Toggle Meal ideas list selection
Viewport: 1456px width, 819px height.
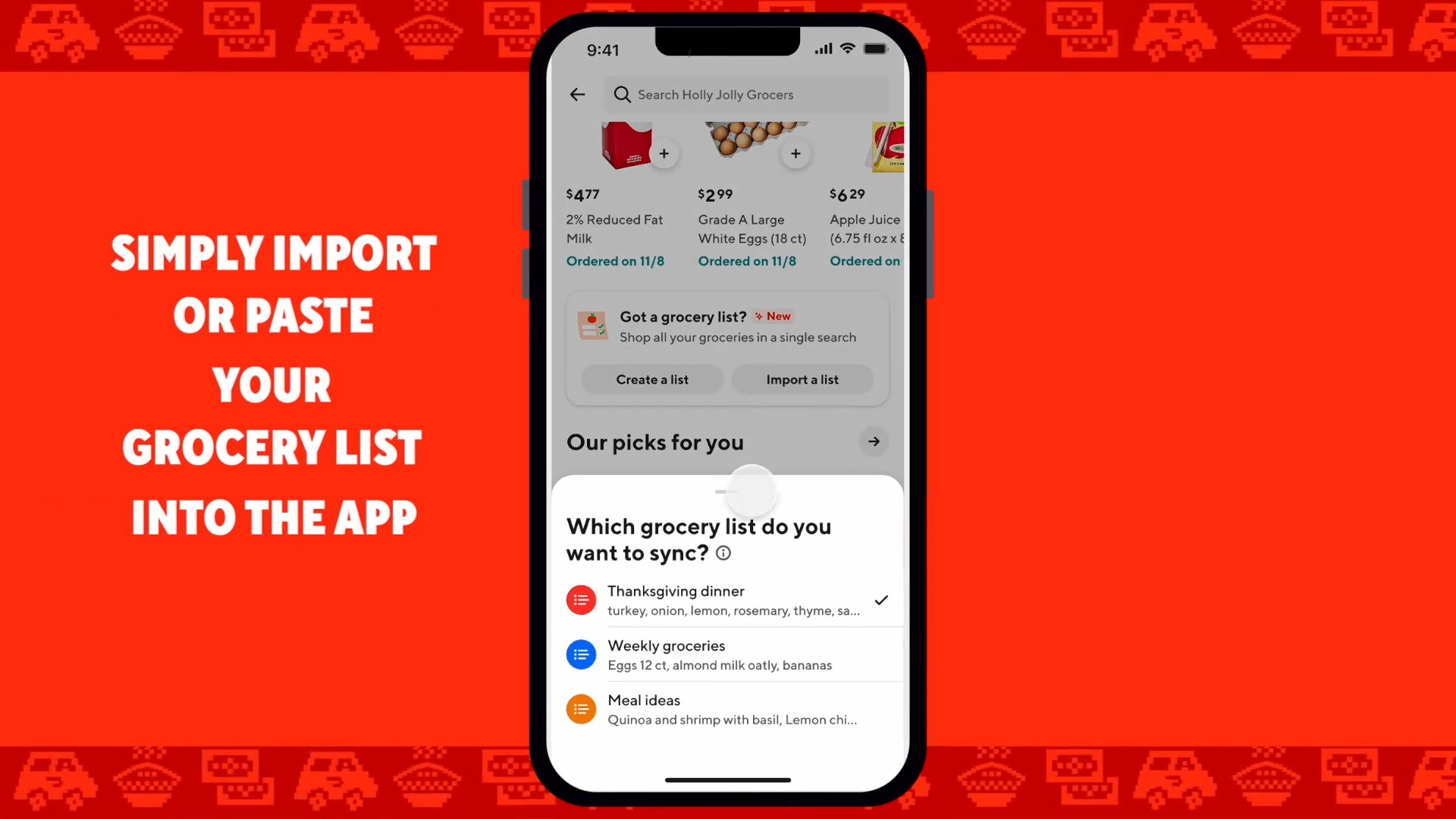727,709
